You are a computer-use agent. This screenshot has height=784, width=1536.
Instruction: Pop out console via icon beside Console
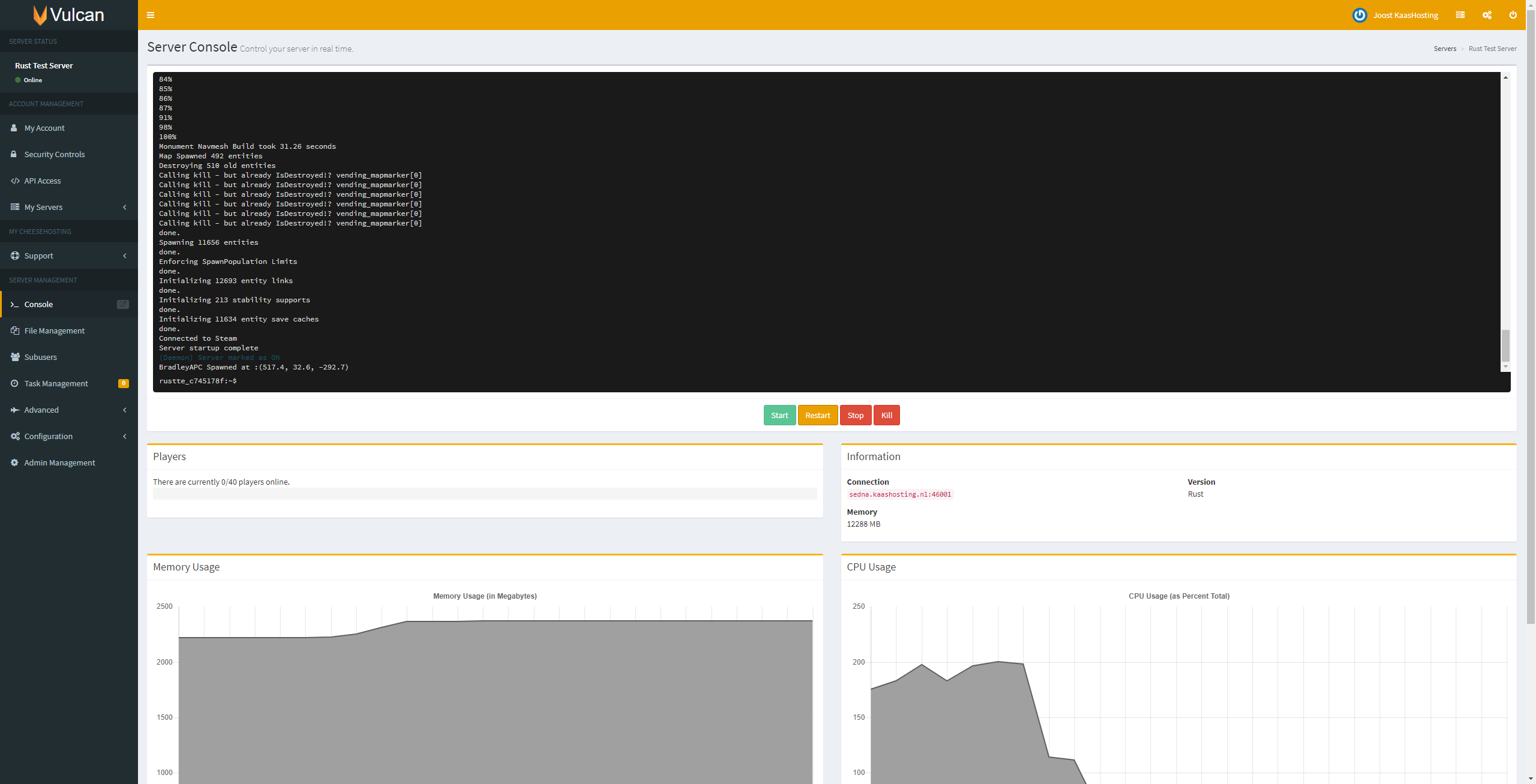pyautogui.click(x=122, y=304)
